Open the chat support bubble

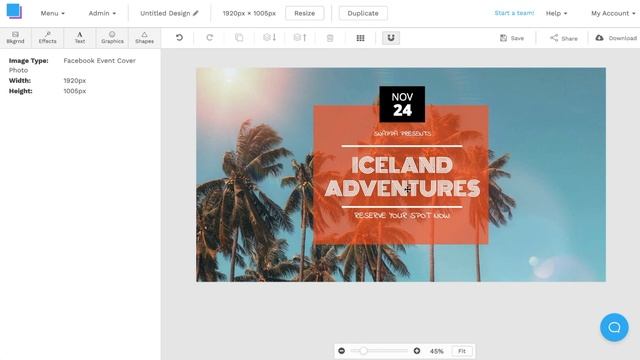coord(614,327)
